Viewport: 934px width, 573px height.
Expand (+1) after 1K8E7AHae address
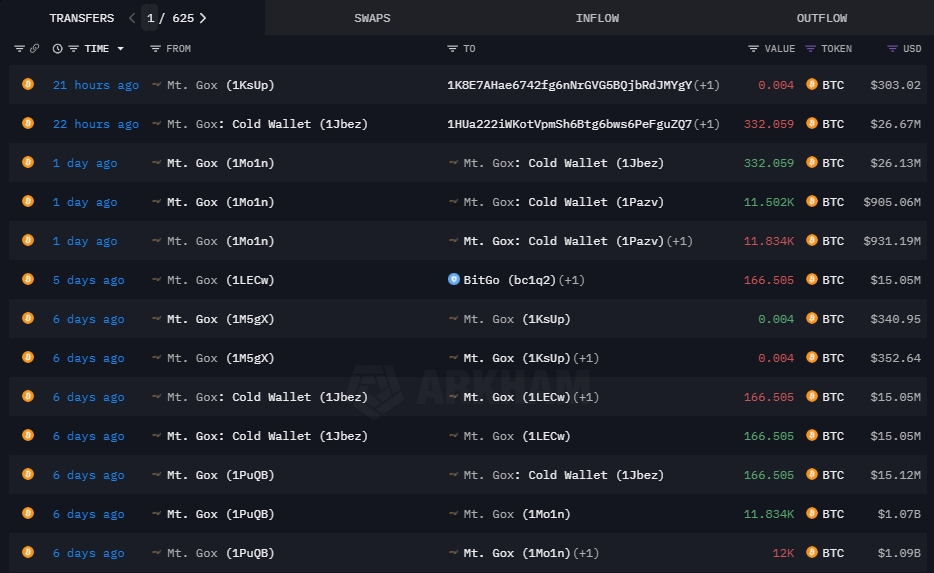[706, 85]
